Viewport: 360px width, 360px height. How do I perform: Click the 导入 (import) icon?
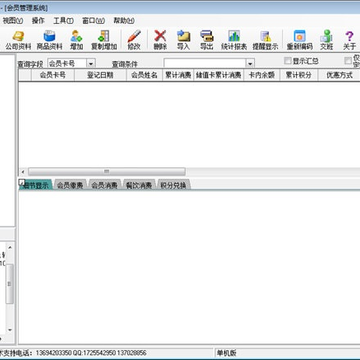coord(183,40)
